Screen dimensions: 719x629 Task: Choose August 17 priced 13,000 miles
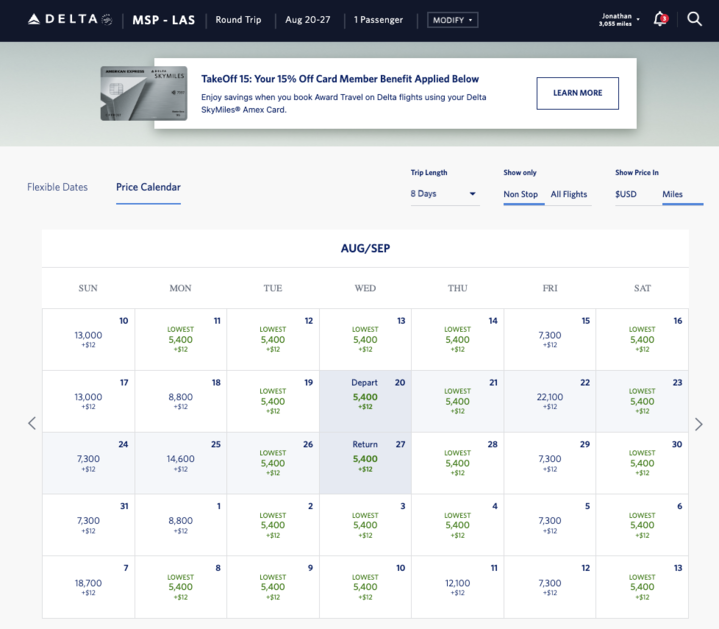[88, 401]
